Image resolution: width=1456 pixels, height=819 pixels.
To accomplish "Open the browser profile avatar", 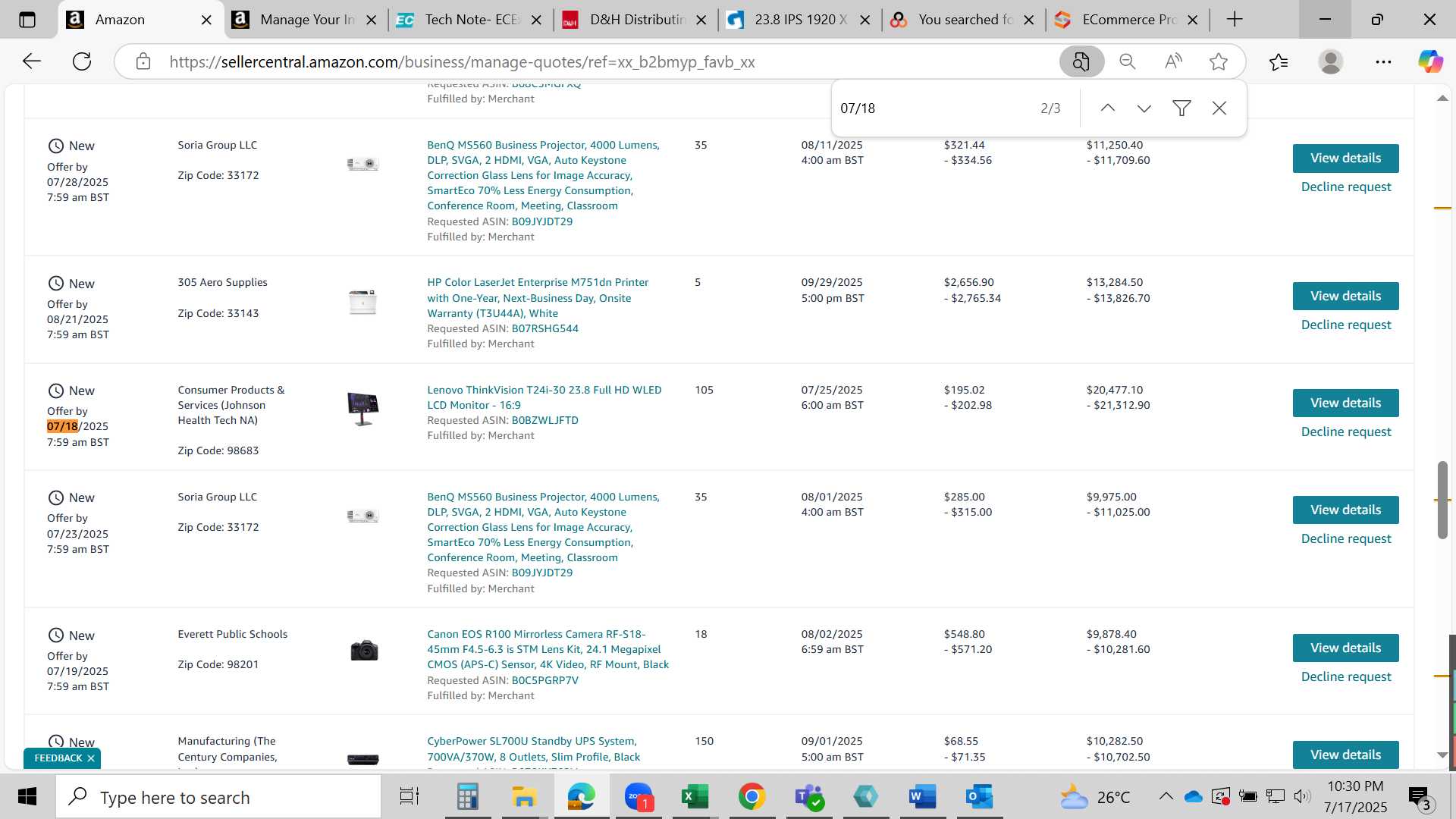I will [x=1331, y=61].
